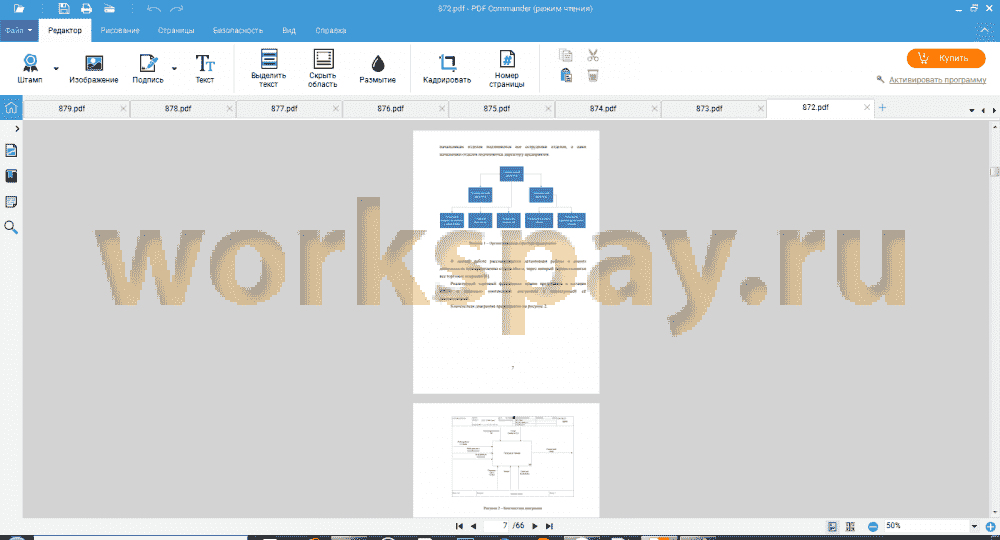Open bookmarks panel in left sidebar
1000x540 pixels.
click(11, 176)
